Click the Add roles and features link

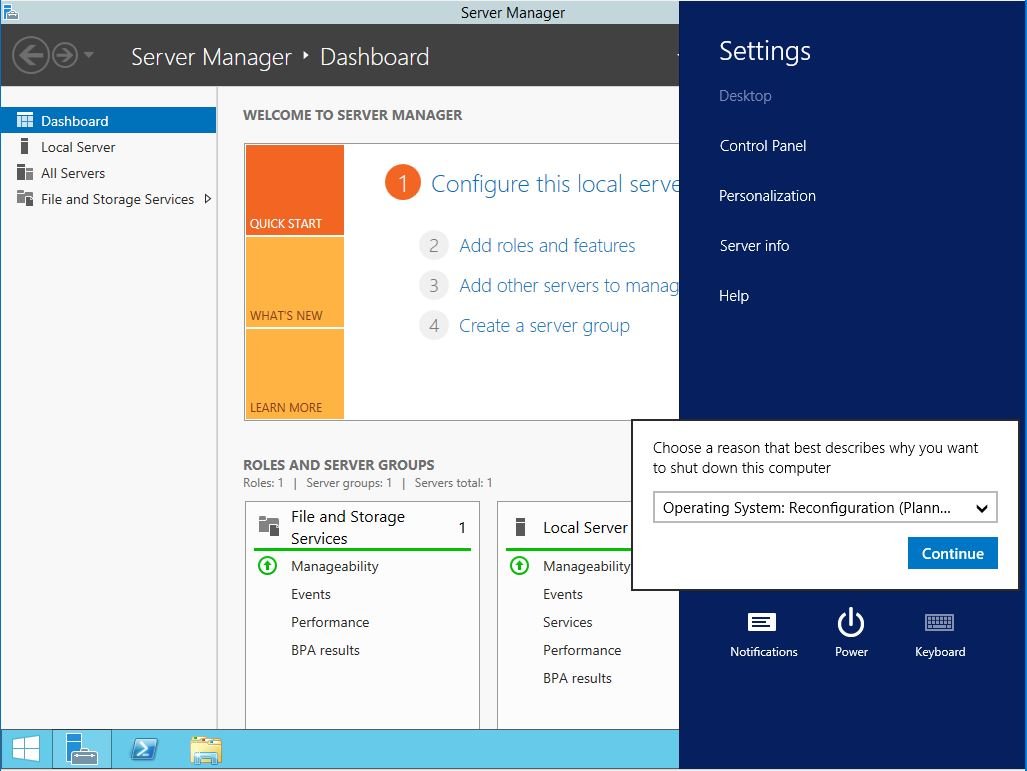547,246
